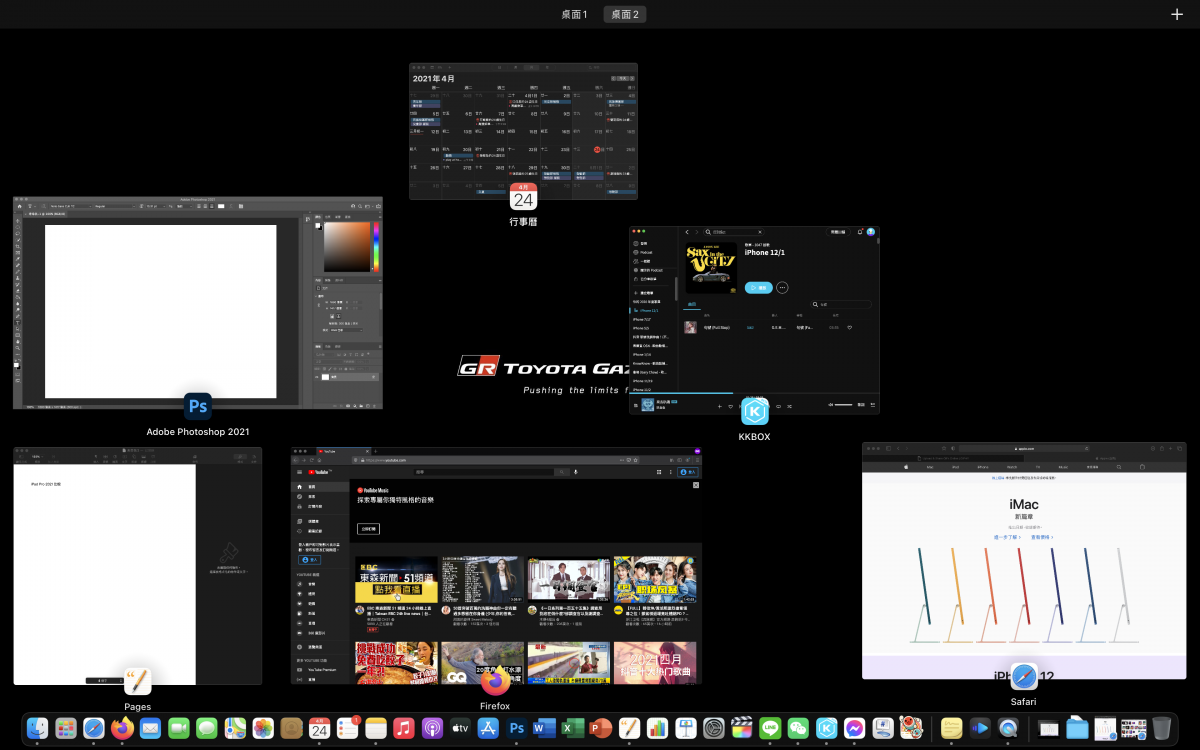1200x750 pixels.
Task: Open Mail from the Dock
Action: click(150, 729)
